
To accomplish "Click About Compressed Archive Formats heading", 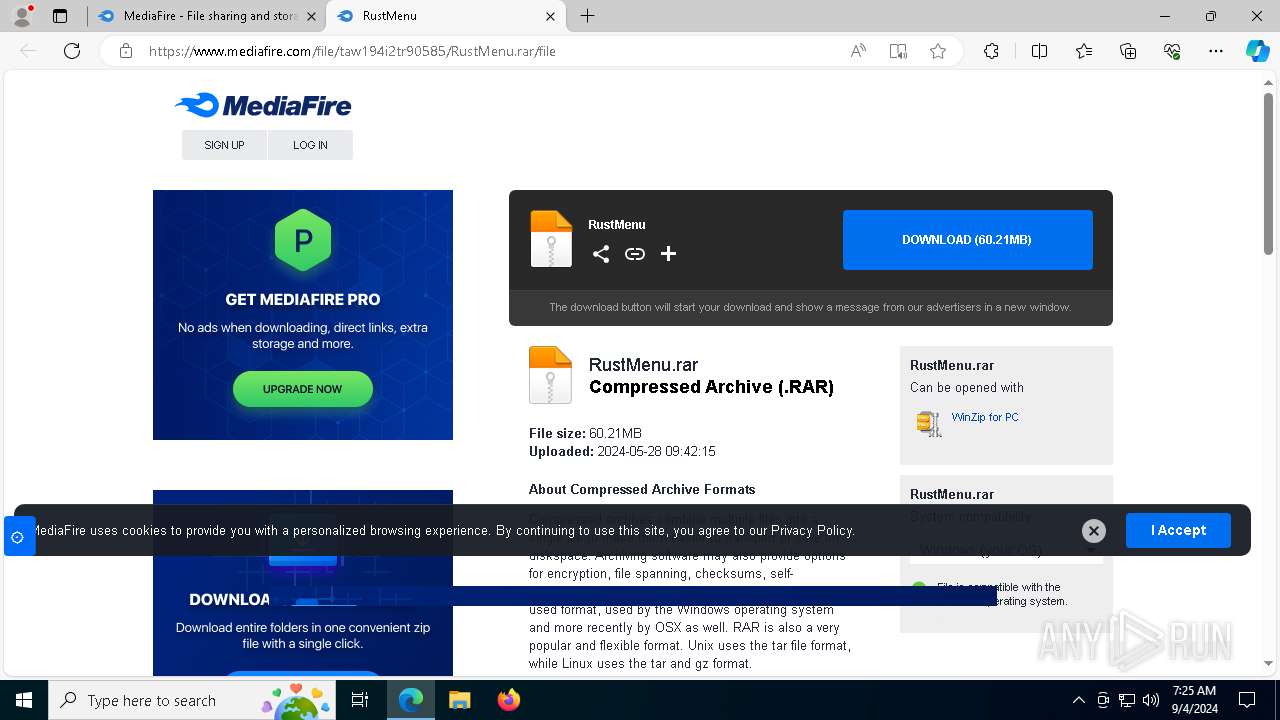I will [x=642, y=489].
